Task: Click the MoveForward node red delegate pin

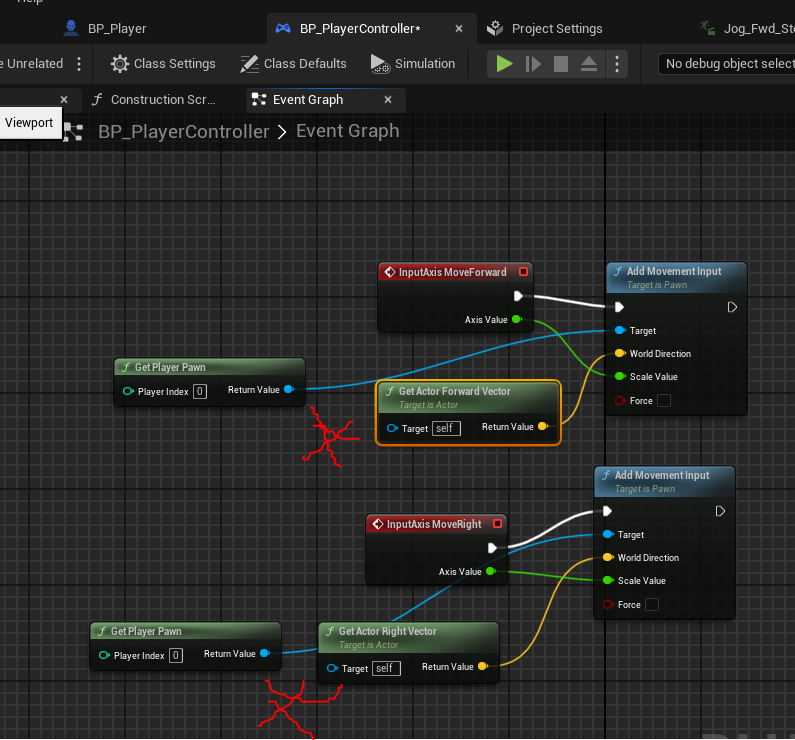Action: pos(523,272)
